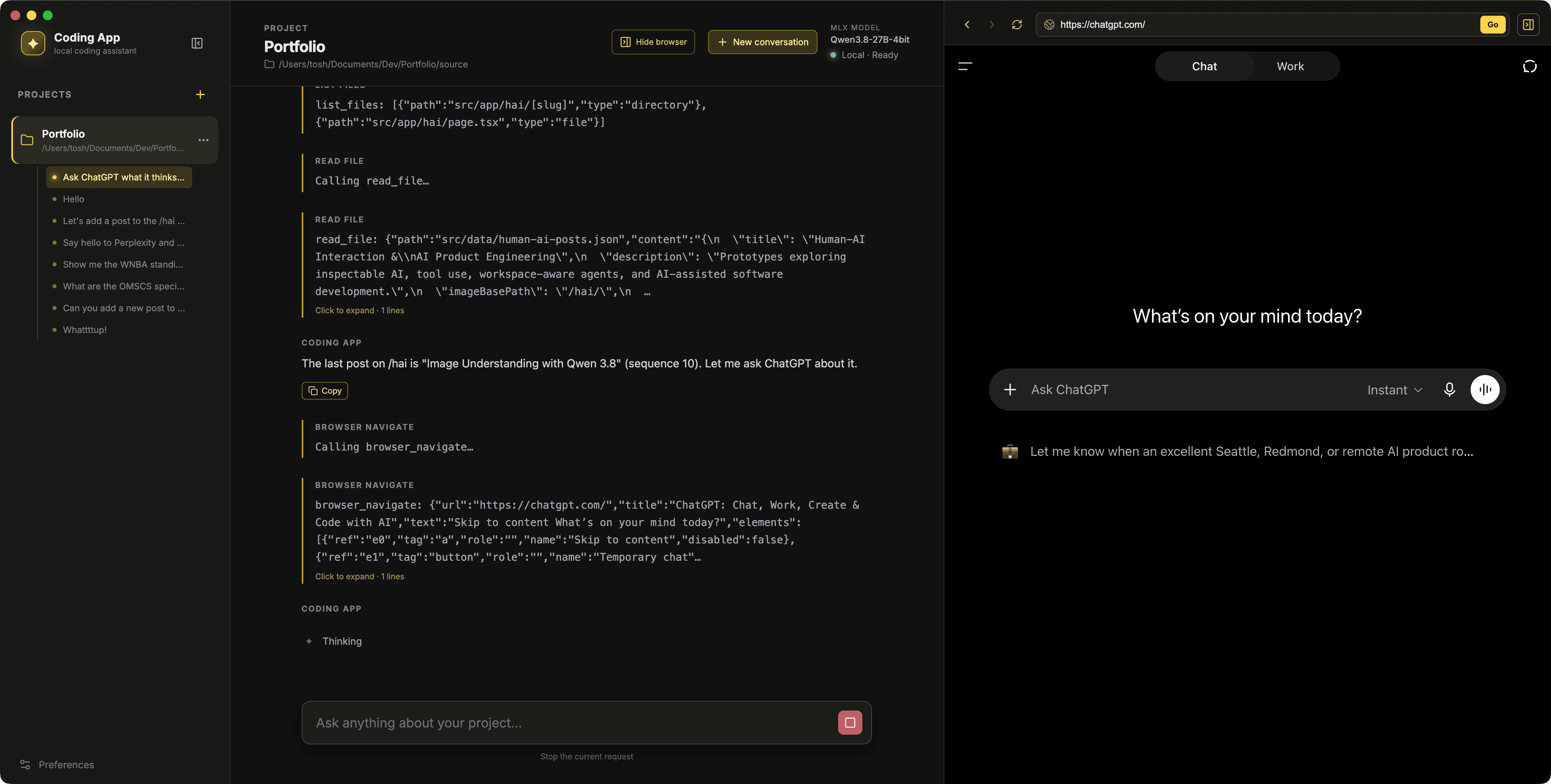Click 'Calling read_file…' tool entry

(372, 181)
